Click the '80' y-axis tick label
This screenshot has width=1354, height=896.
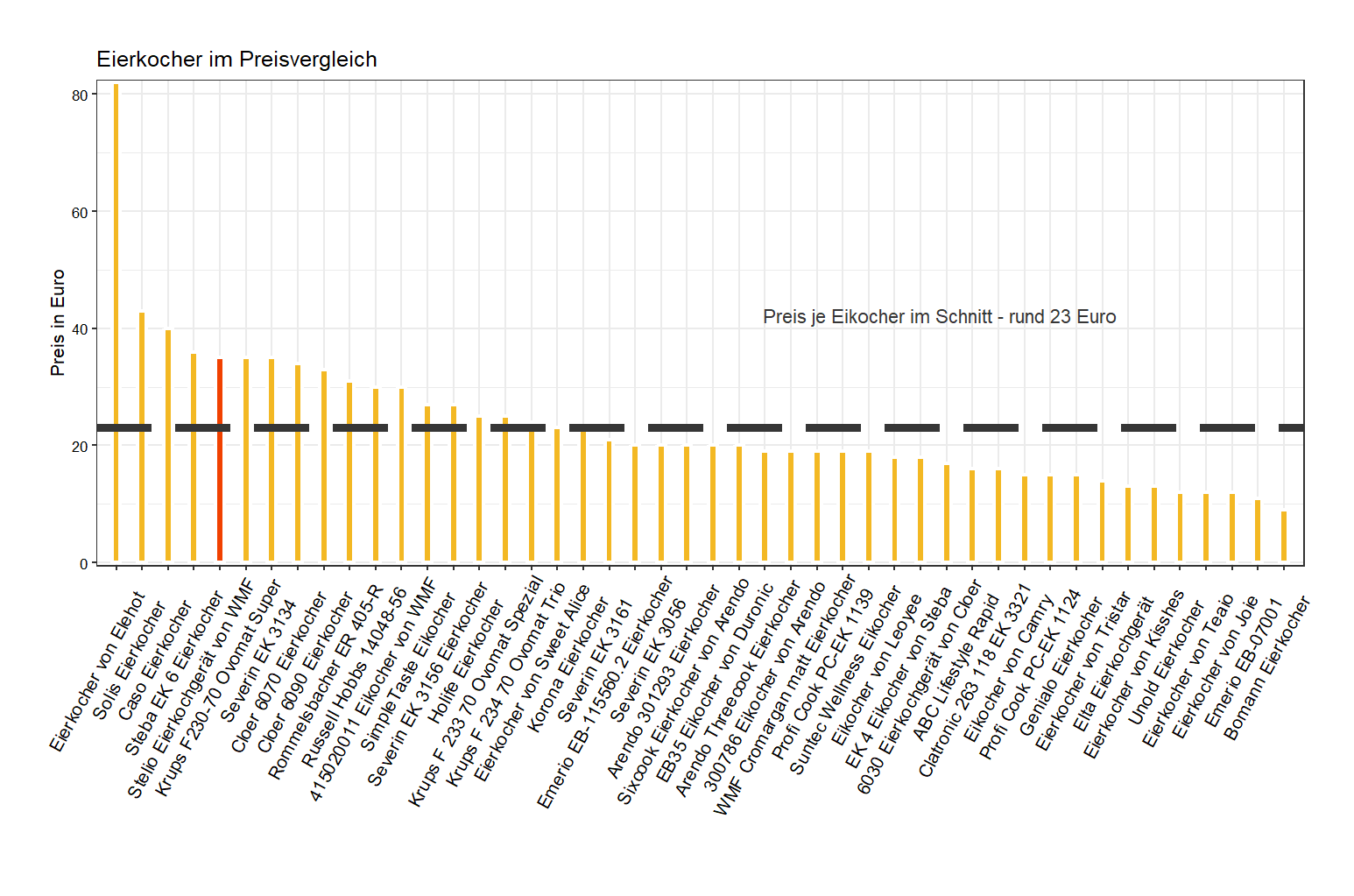coord(80,95)
